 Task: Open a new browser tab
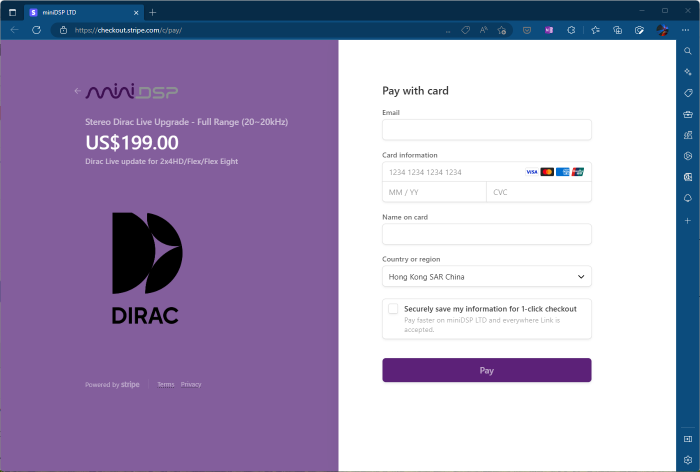[153, 13]
